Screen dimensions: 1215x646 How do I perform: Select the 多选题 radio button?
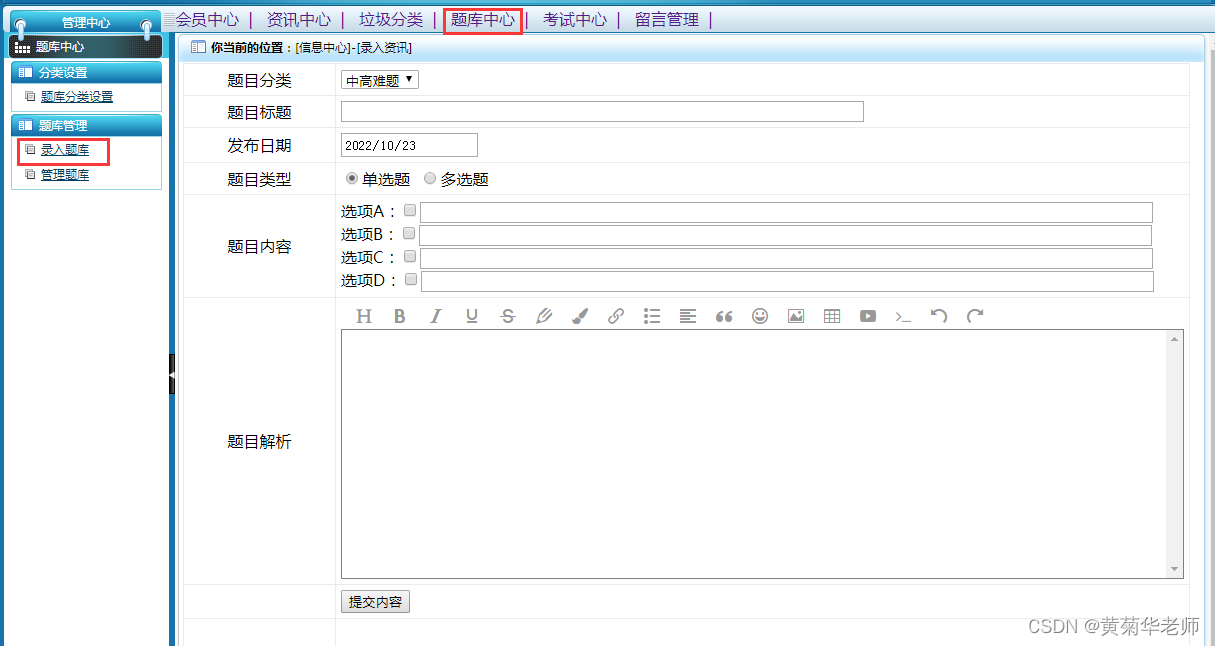click(429, 178)
